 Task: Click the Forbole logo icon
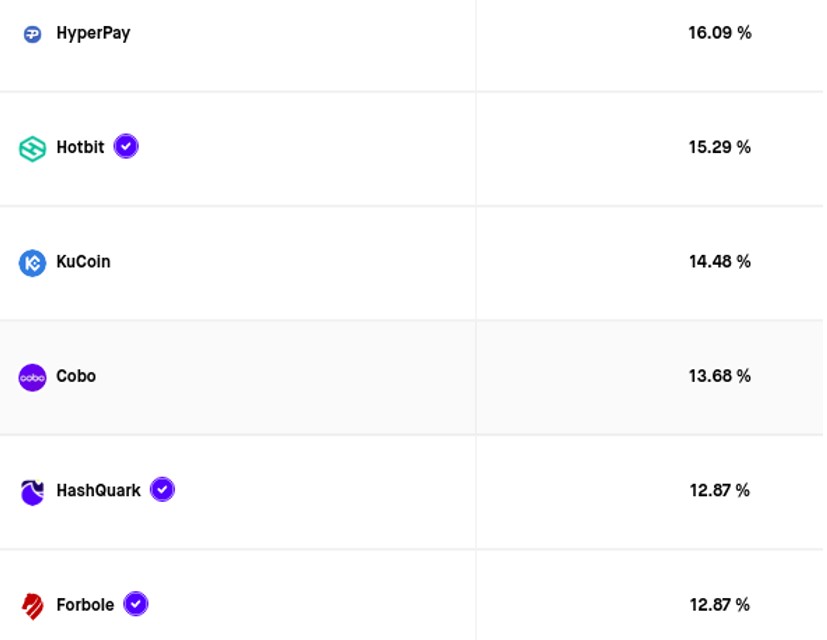pos(32,606)
